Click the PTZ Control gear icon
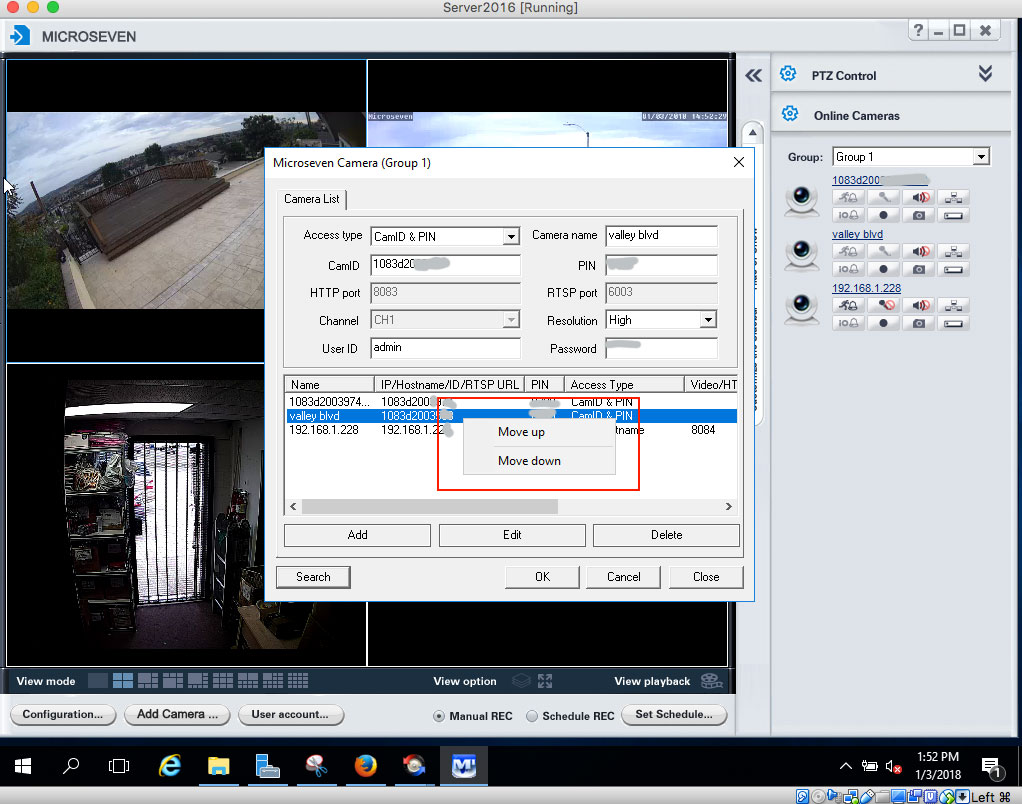Screen dimensions: 1022x804 (x=788, y=74)
